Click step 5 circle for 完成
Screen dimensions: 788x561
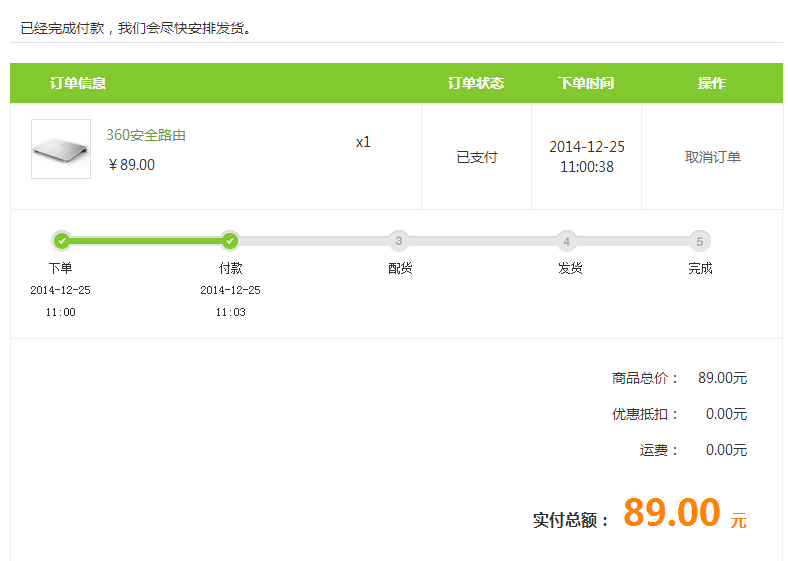coord(700,241)
